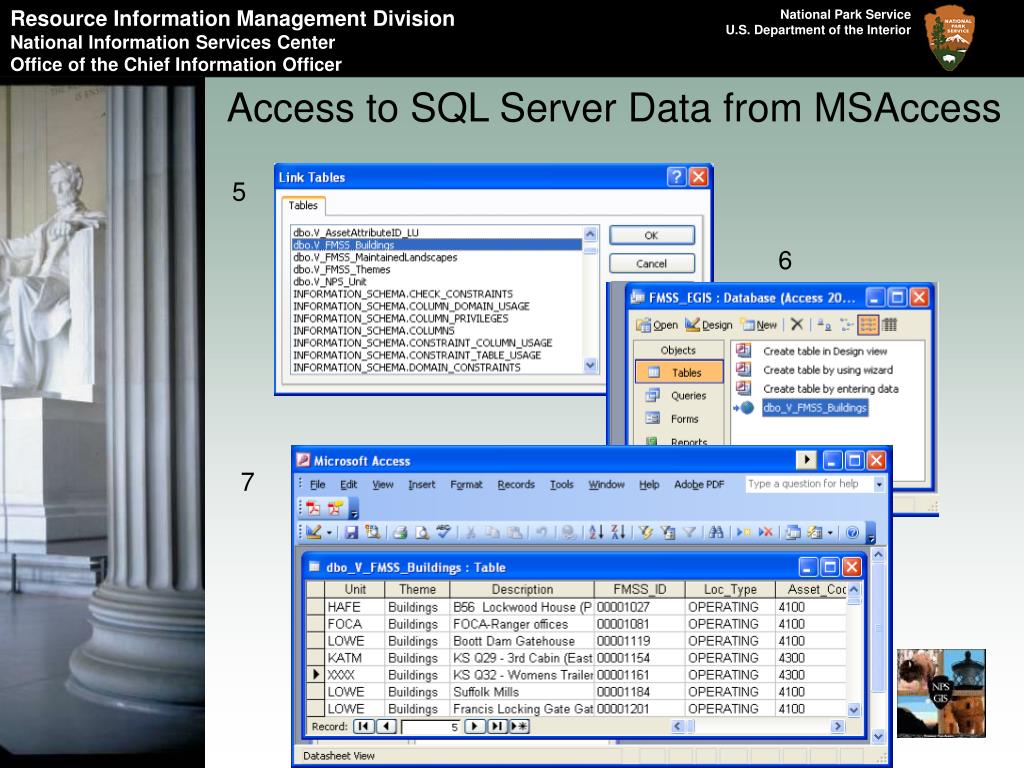Expand the main toolbar options arrow
This screenshot has width=1024, height=768.
871,534
